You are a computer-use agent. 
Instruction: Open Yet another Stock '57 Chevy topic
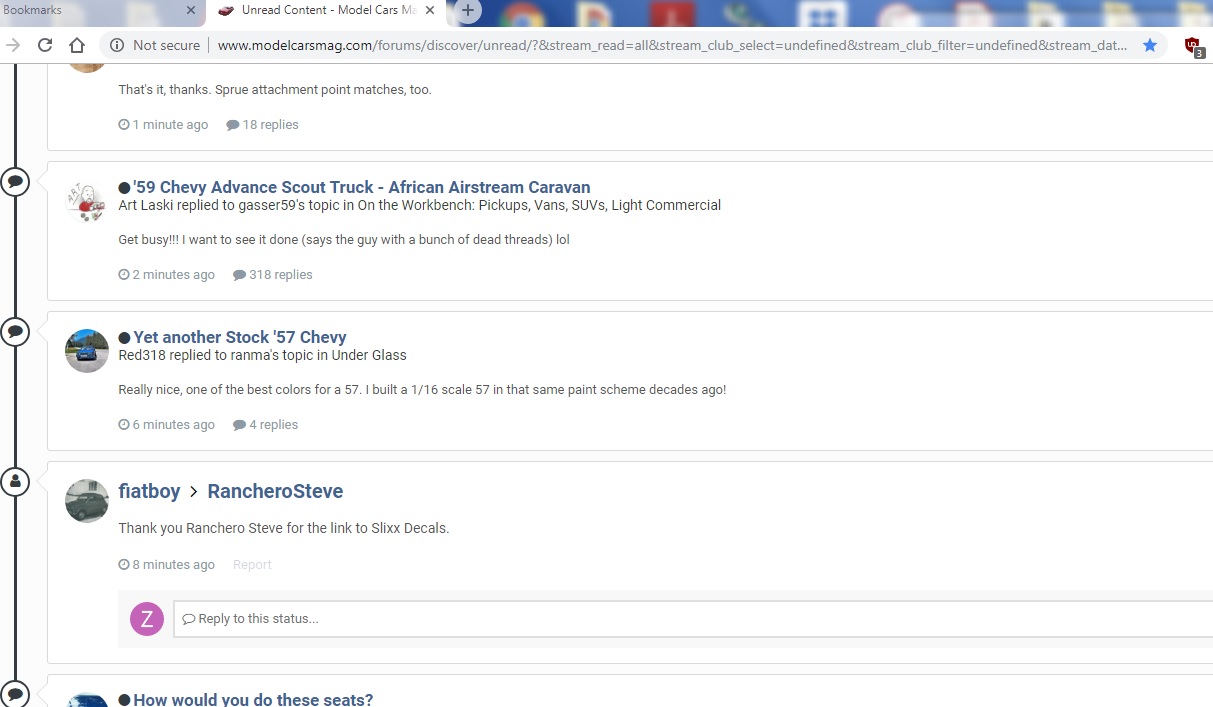pos(240,337)
